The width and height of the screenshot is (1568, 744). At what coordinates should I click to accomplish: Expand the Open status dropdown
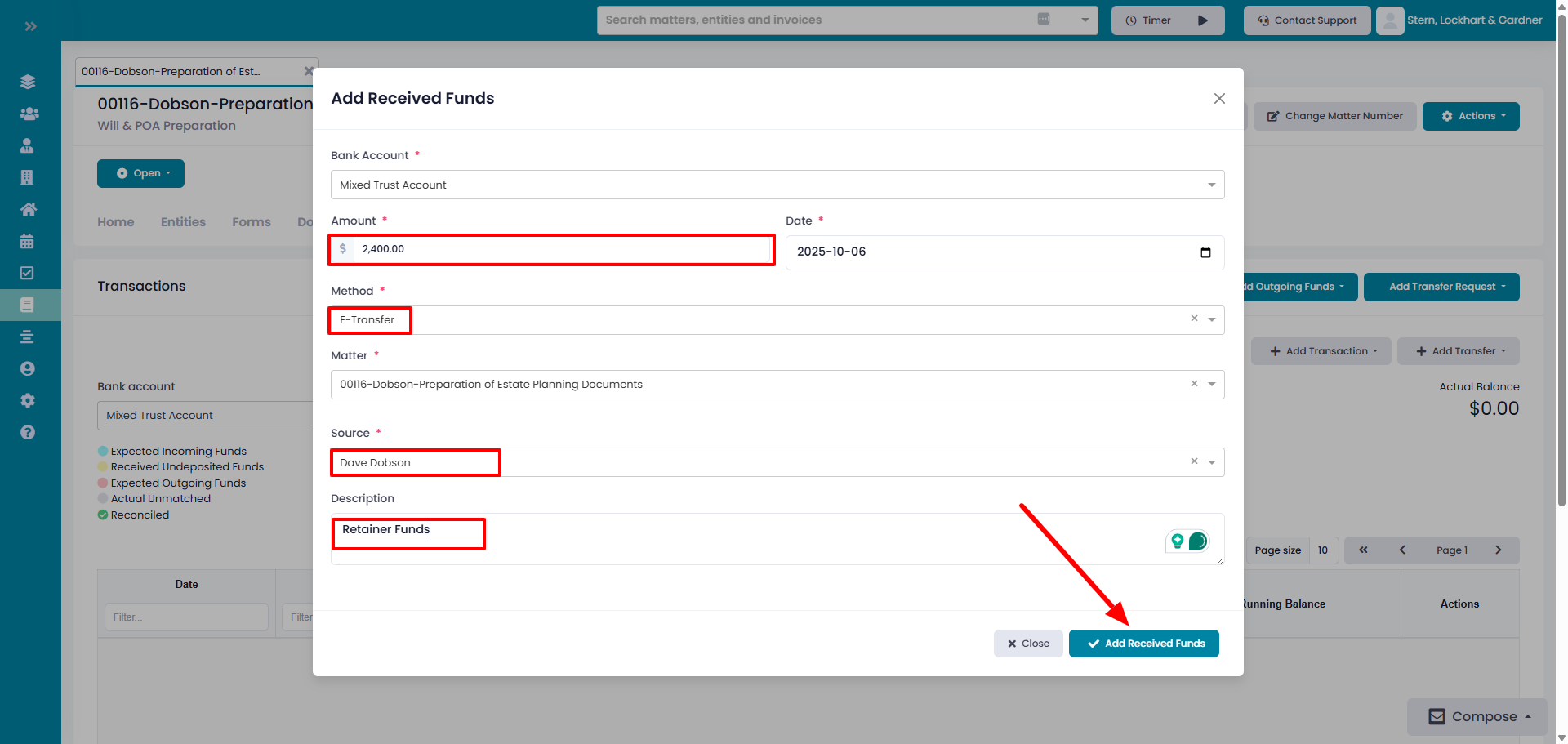coord(140,173)
